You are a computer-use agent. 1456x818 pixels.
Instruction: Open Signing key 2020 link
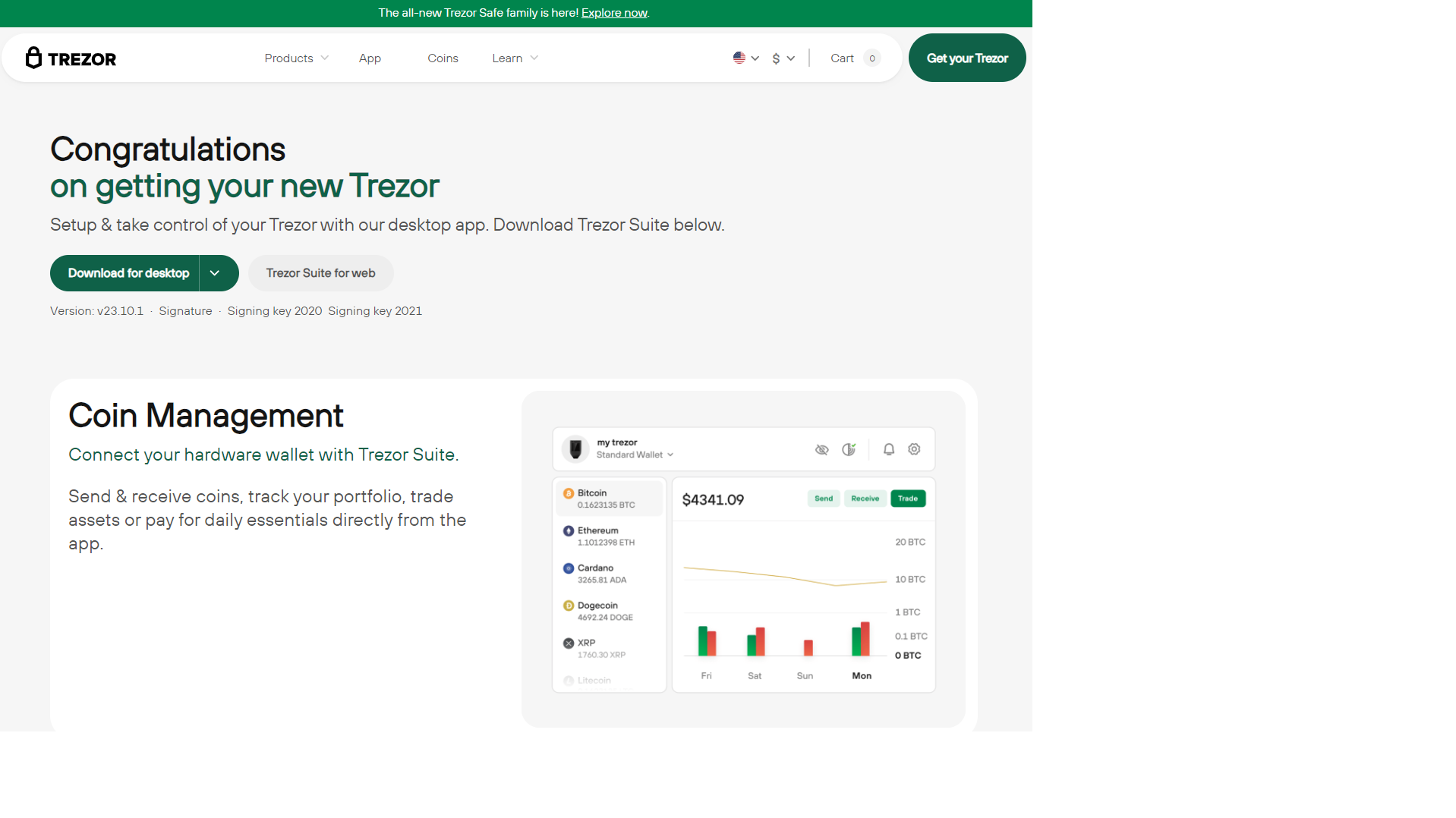coord(275,311)
